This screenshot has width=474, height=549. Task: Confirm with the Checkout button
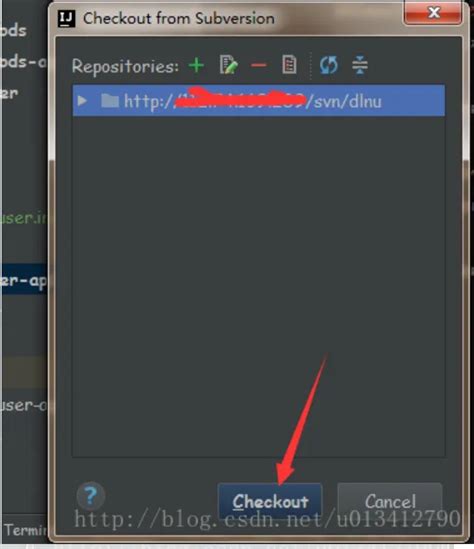(x=270, y=501)
